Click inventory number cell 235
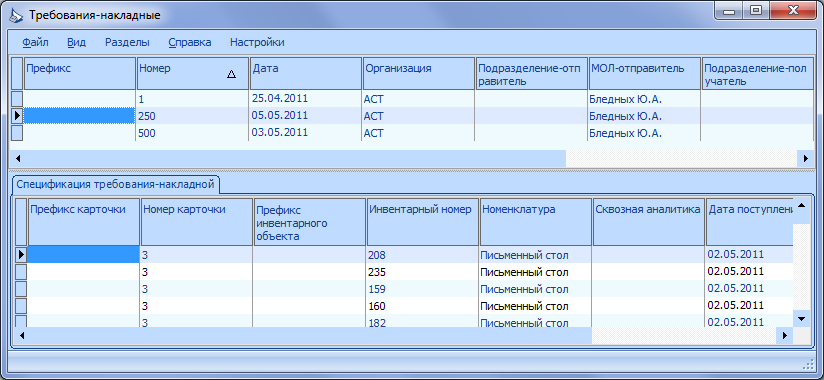Screen dimensions: 824x380 (x=423, y=272)
